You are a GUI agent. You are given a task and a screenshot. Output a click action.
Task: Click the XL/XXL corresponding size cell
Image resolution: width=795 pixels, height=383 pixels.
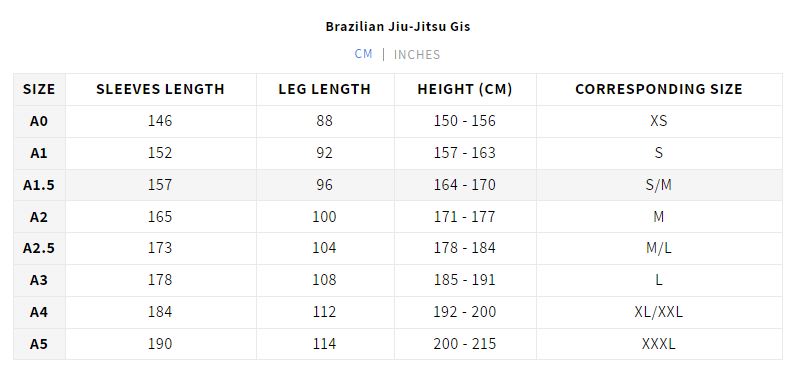coord(659,312)
